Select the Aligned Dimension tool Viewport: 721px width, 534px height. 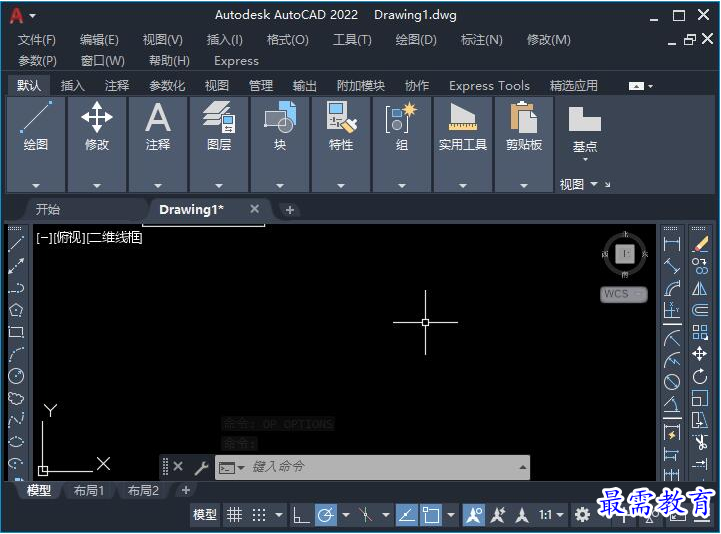(672, 266)
